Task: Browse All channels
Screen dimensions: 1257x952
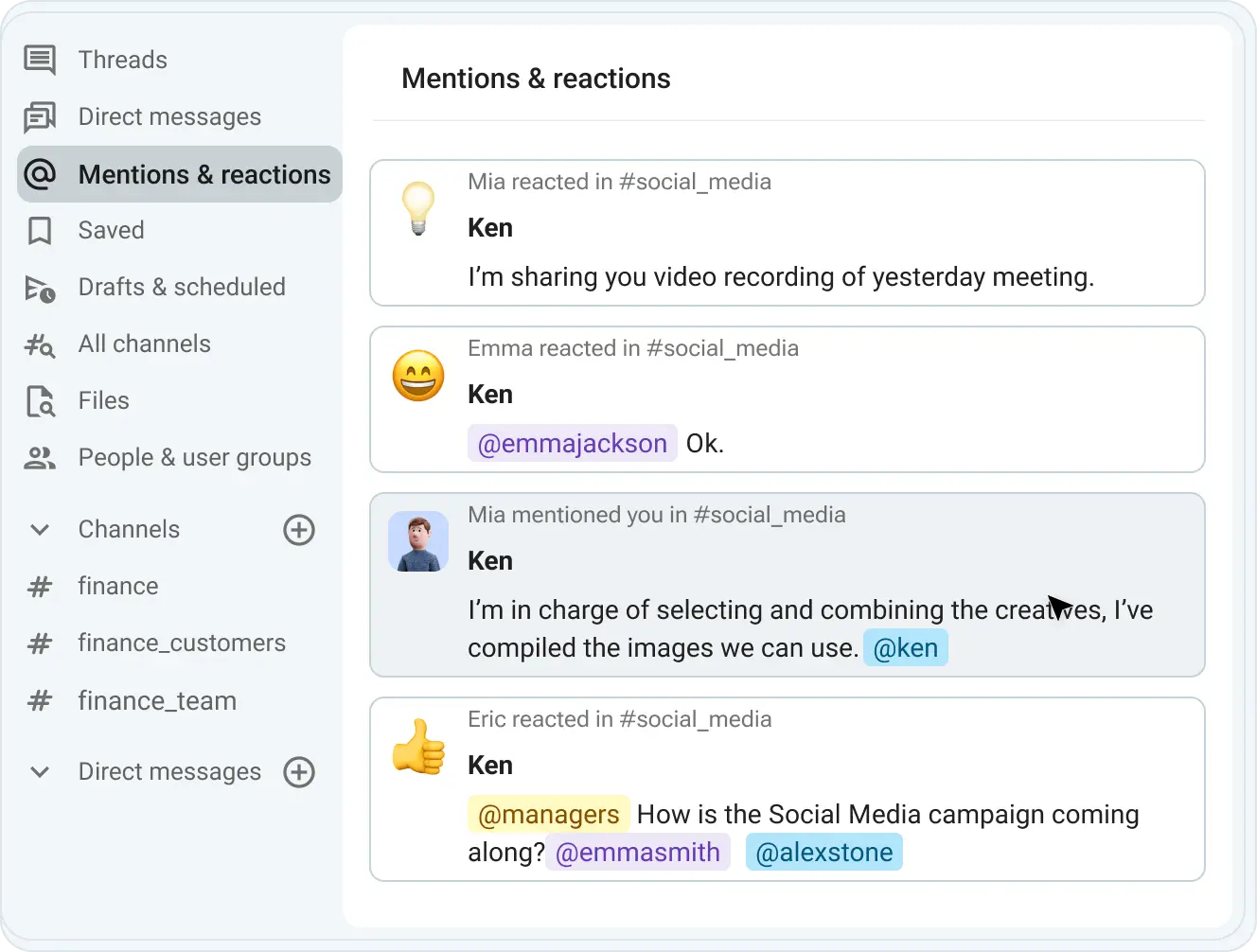Action: tap(179, 344)
